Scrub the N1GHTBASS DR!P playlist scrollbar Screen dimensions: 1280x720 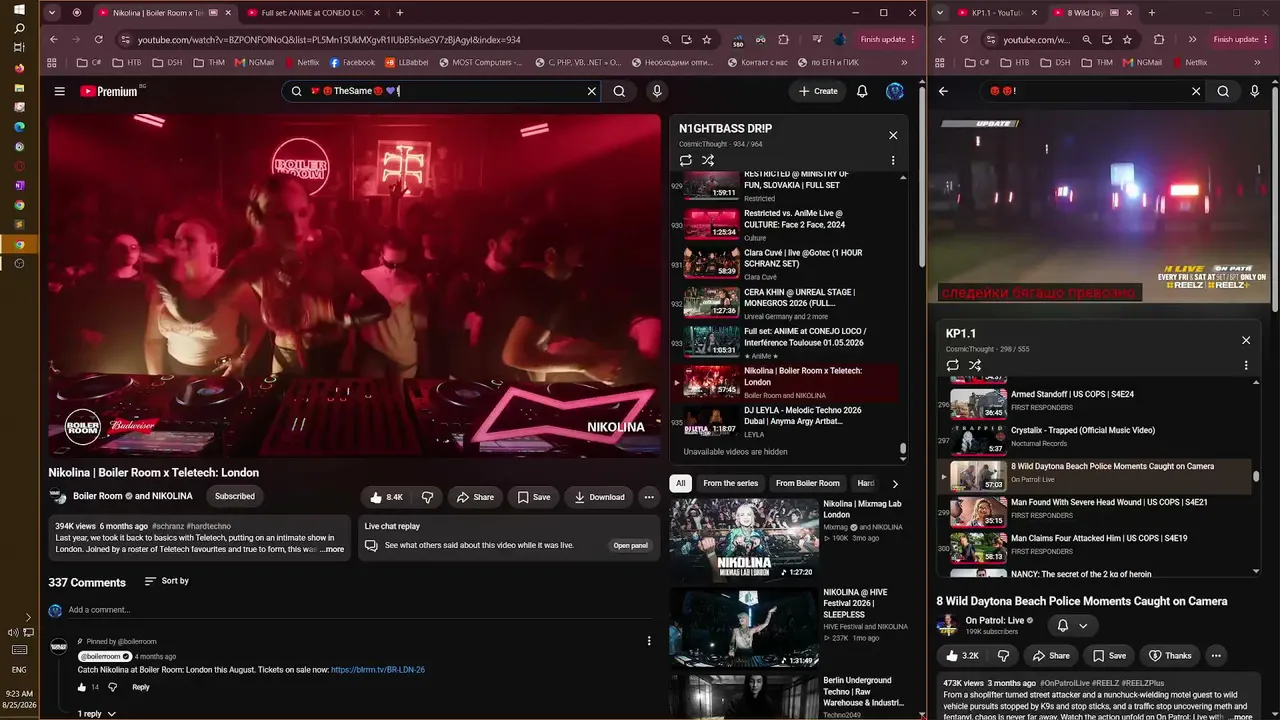[903, 449]
